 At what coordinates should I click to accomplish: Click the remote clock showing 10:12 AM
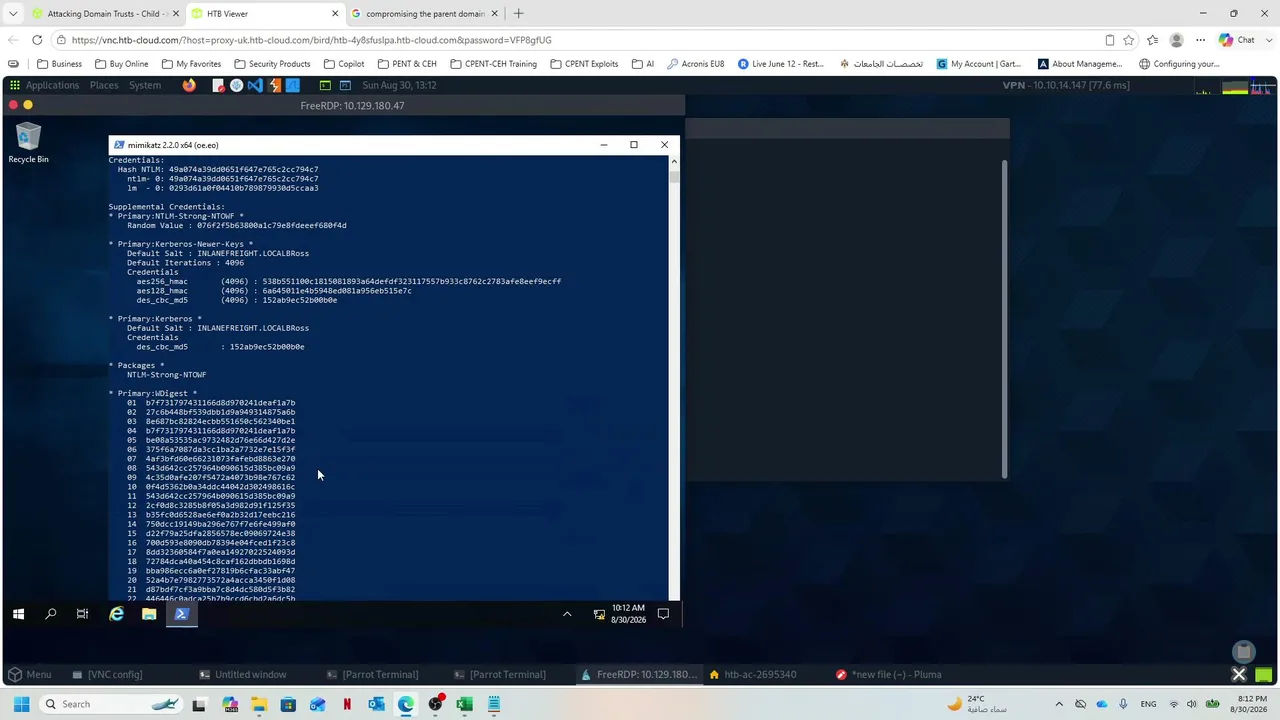pos(629,614)
